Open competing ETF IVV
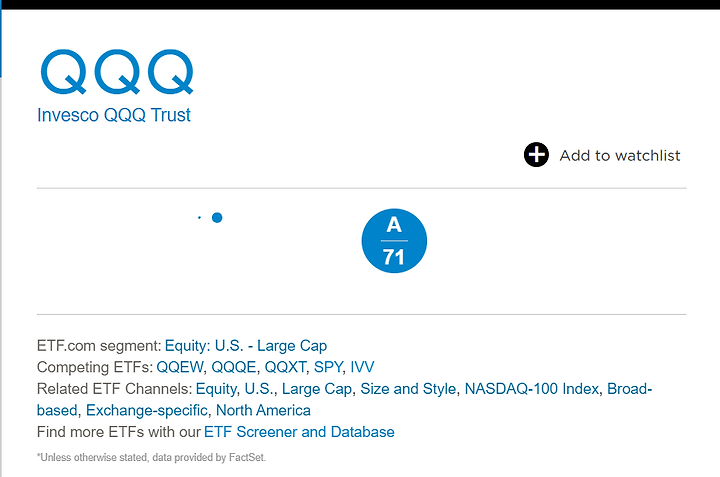 click(x=362, y=367)
